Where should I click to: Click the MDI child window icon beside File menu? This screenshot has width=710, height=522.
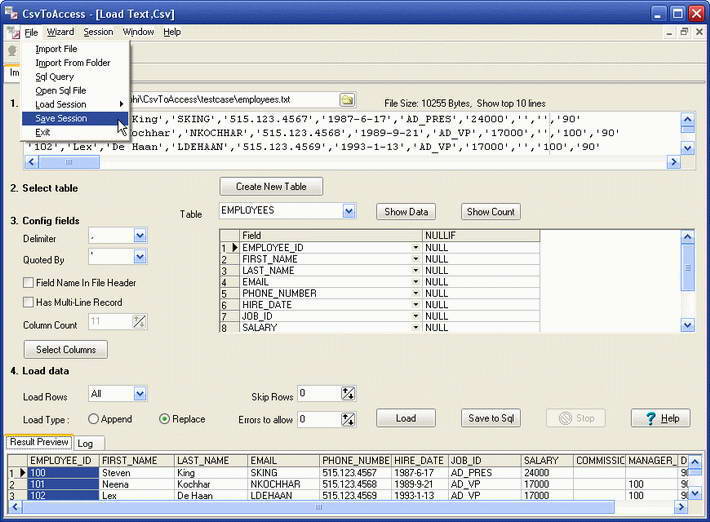coord(13,32)
